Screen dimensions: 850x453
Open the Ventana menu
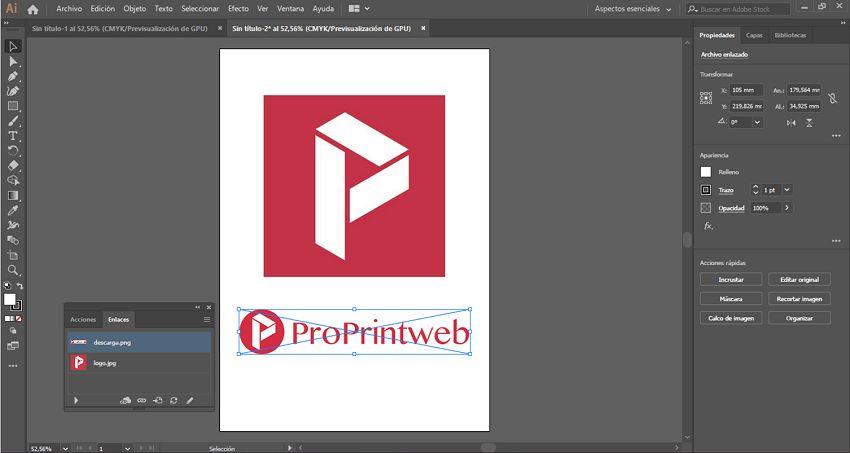291,9
